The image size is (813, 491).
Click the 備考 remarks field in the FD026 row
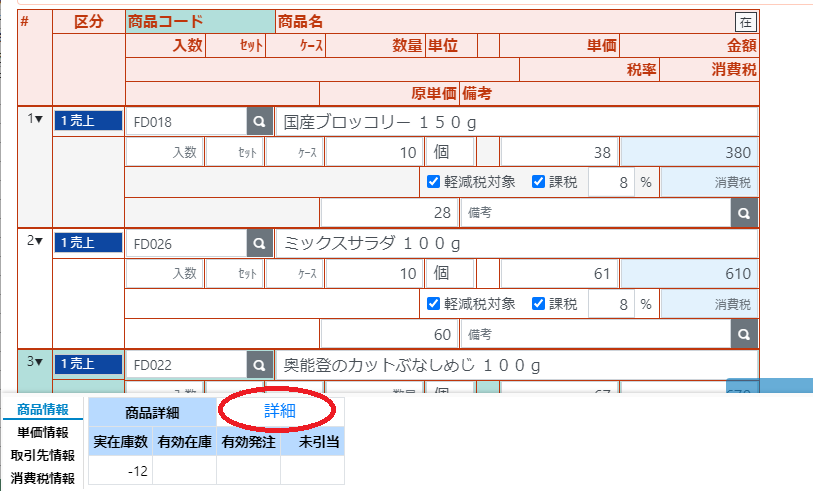pyautogui.click(x=596, y=334)
